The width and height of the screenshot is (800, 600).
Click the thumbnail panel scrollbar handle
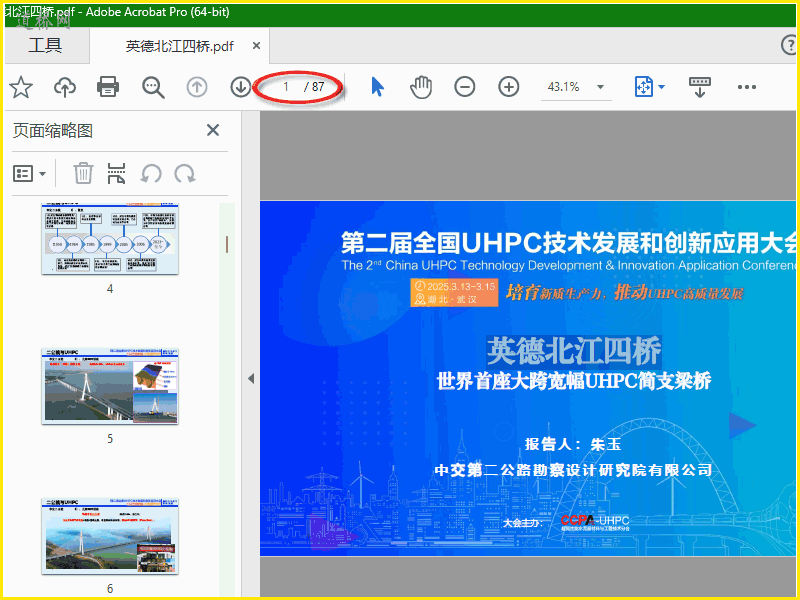227,244
